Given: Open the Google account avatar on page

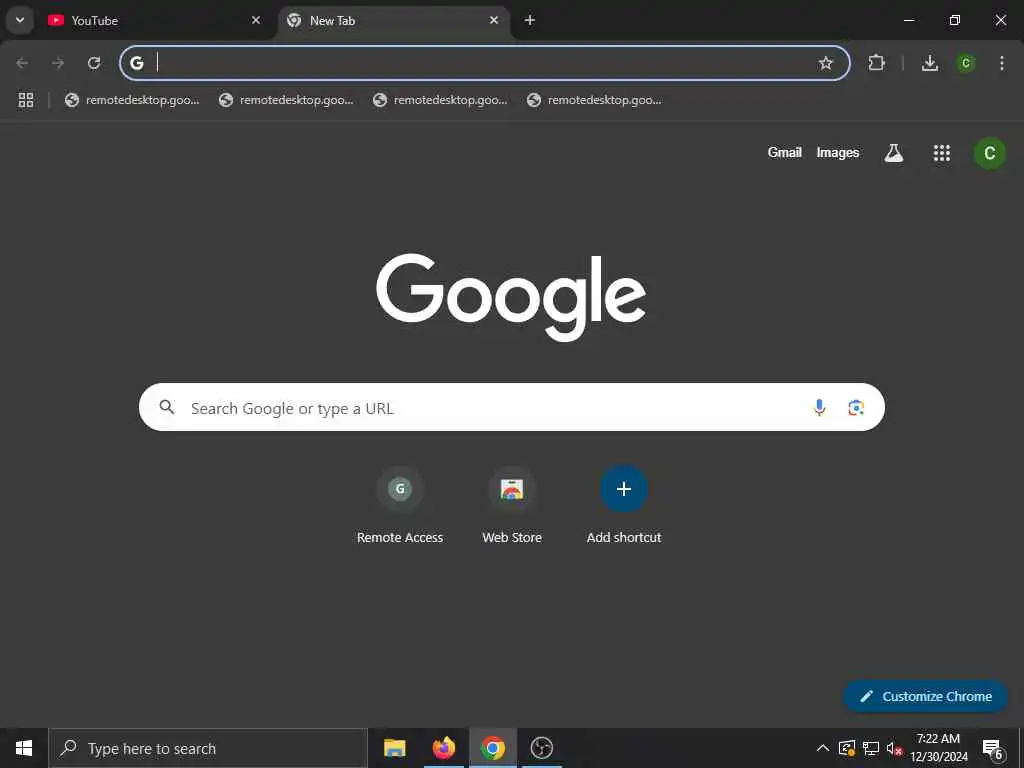Looking at the screenshot, I should click(x=989, y=153).
